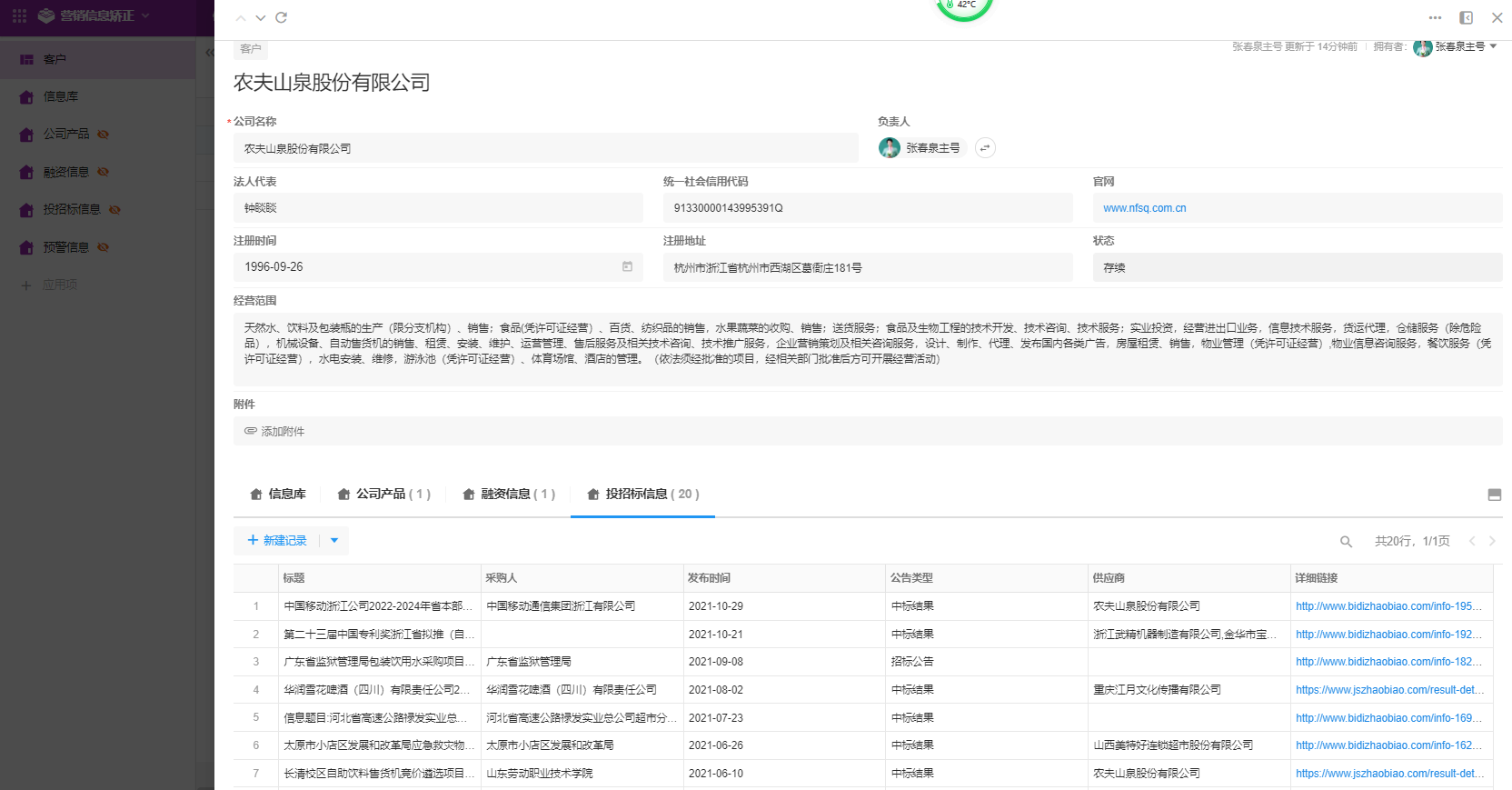Switch to the 公司产品 tab
This screenshot has height=790, width=1512.
pos(383,495)
